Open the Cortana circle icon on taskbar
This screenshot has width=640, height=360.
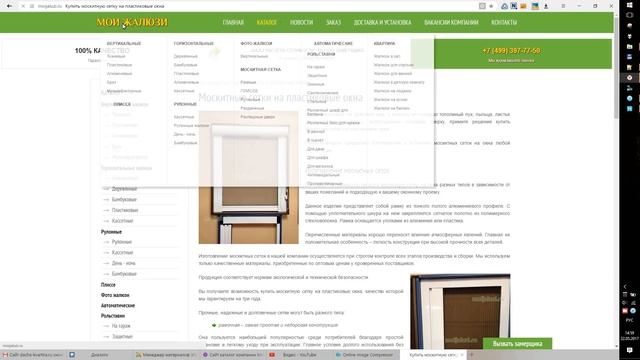click(629, 15)
